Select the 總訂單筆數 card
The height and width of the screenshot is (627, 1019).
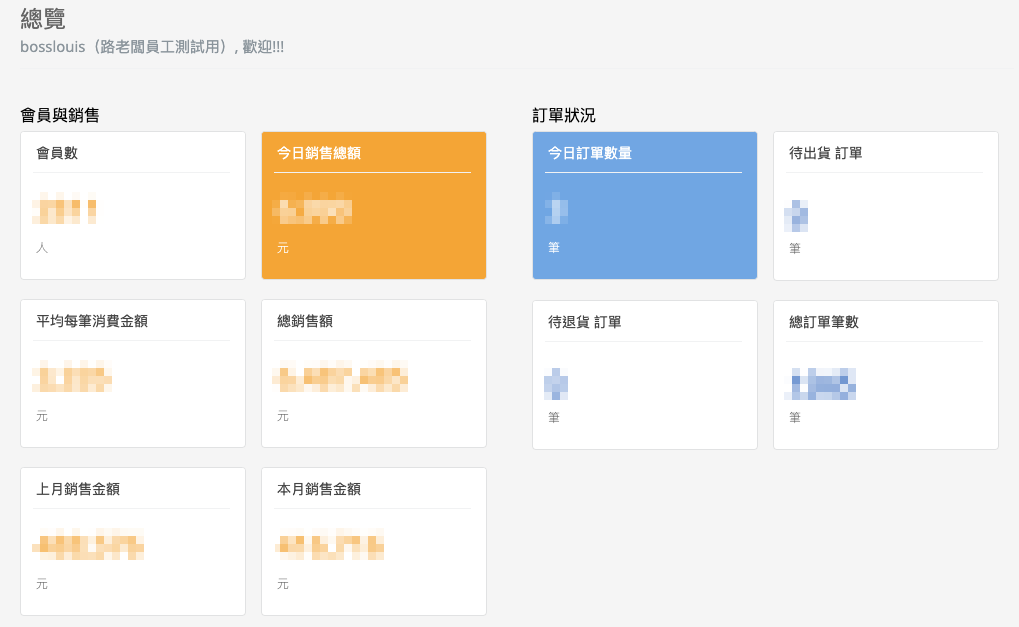click(886, 375)
